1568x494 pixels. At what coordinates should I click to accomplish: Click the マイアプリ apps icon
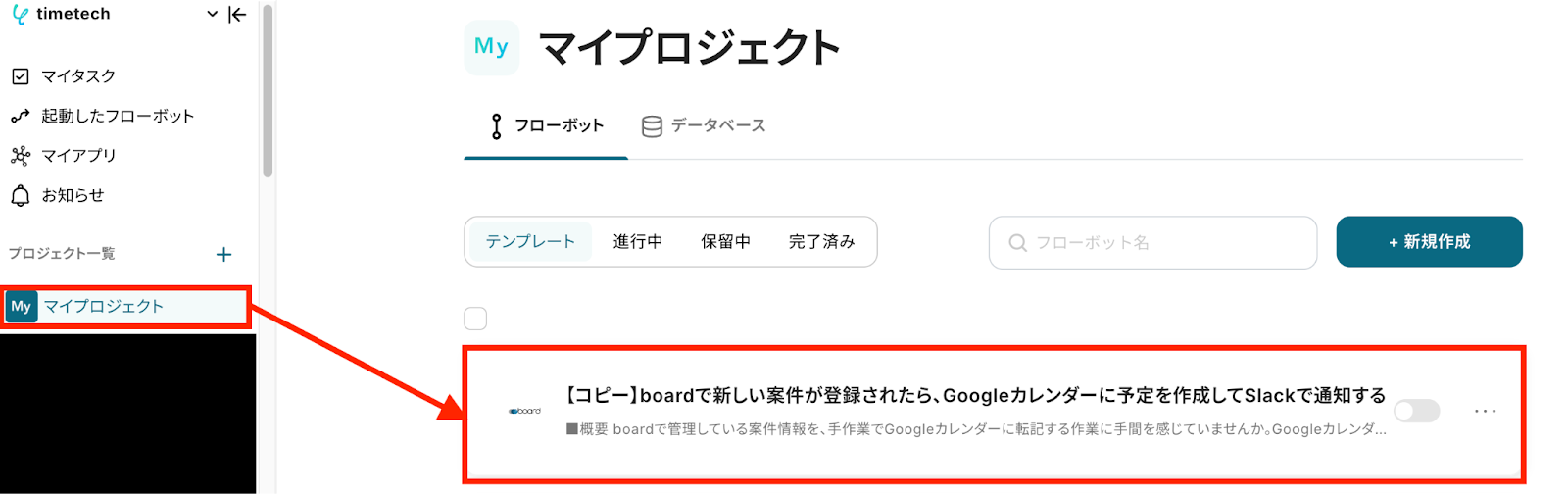pyautogui.click(x=20, y=155)
